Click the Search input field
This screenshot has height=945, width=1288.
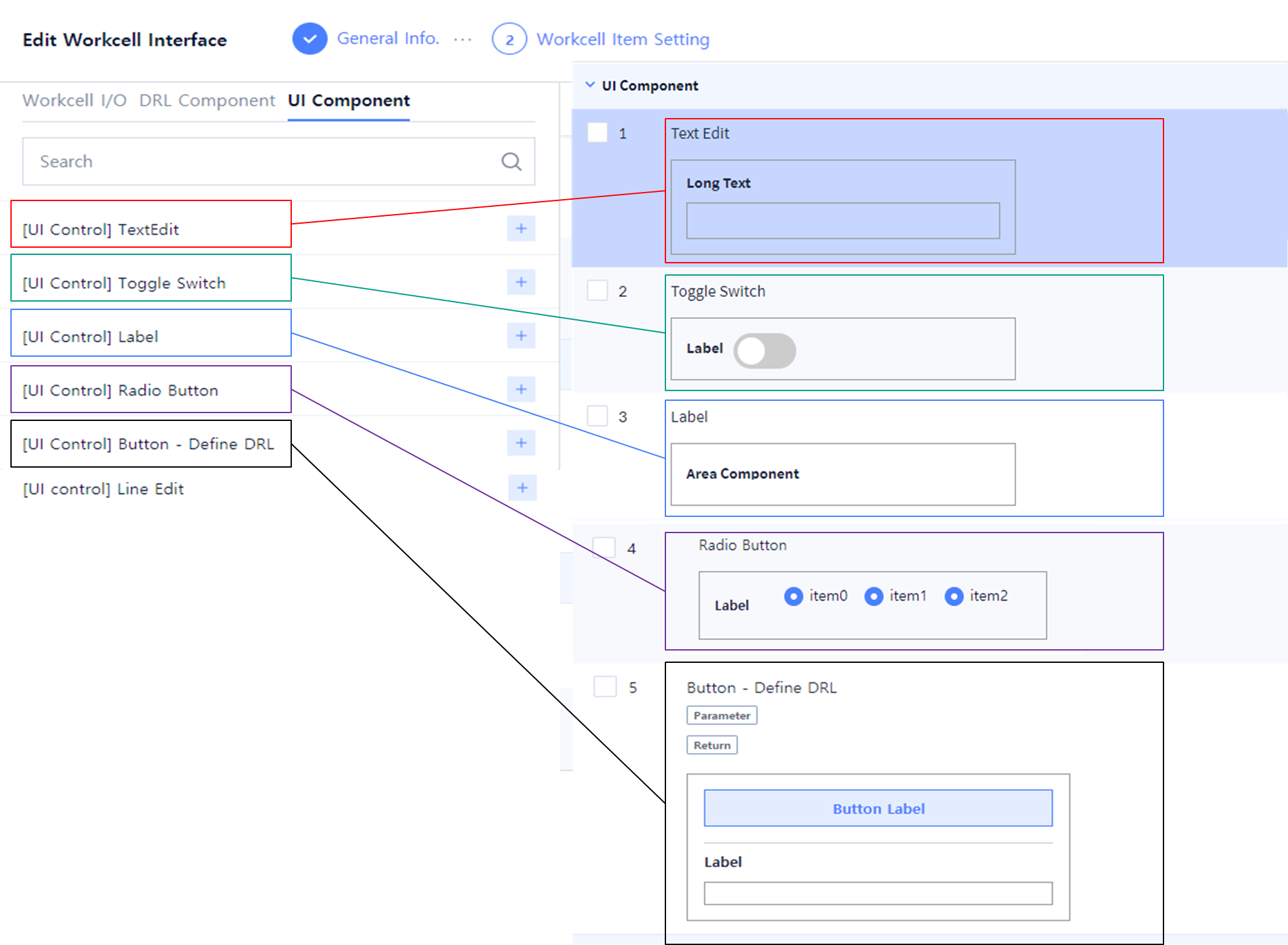[x=259, y=161]
